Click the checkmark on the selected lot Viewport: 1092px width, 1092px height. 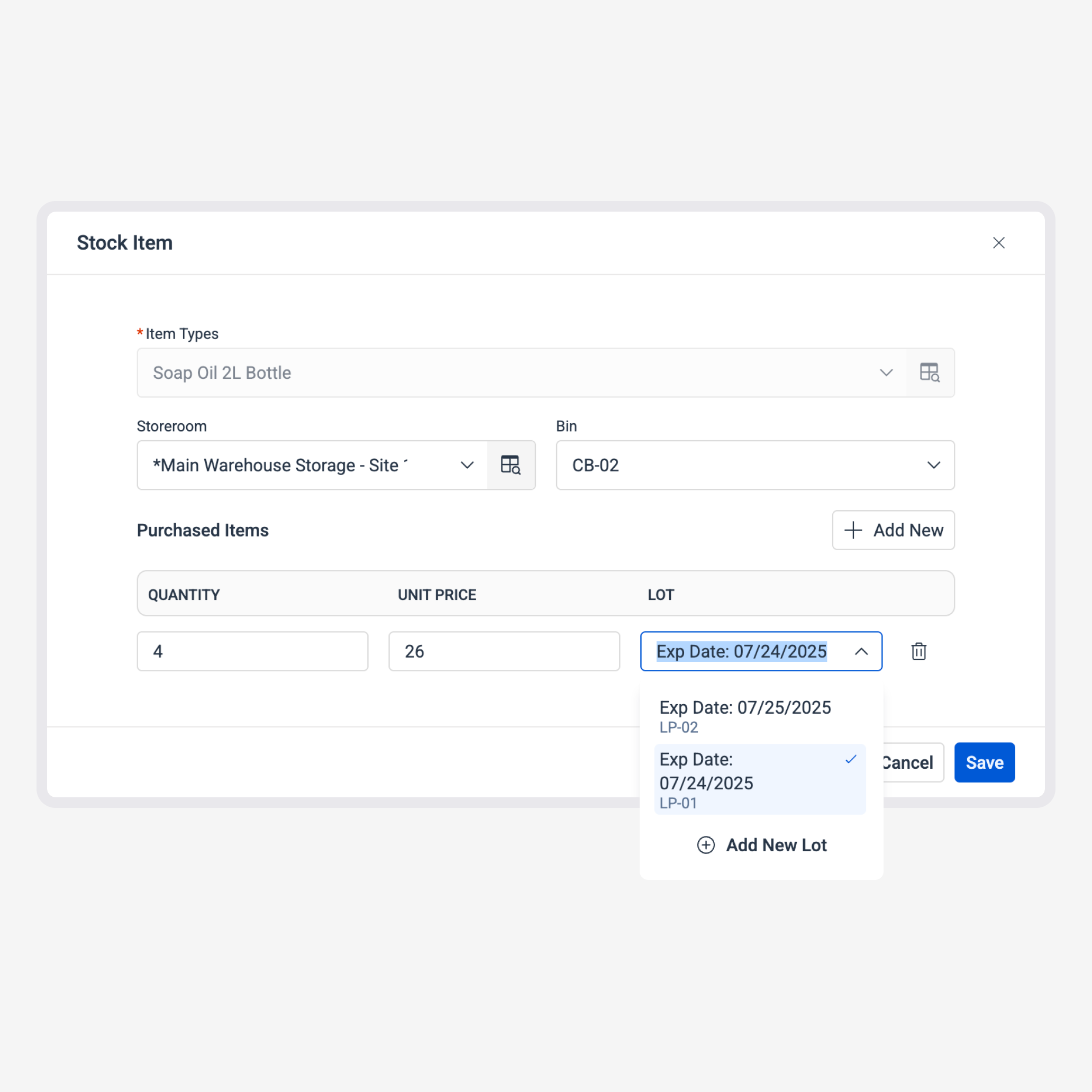pos(851,760)
